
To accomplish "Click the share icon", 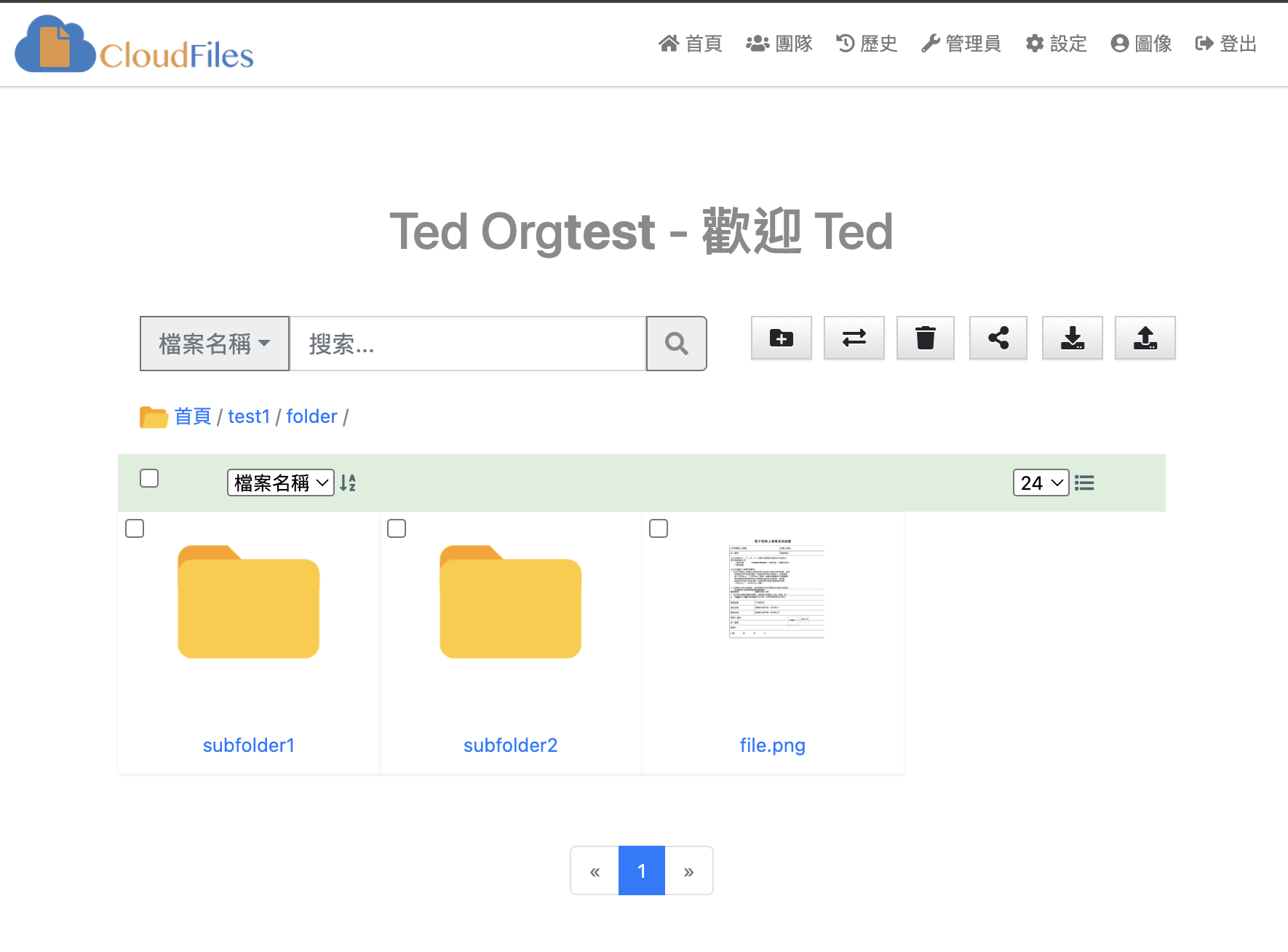I will coord(998,338).
